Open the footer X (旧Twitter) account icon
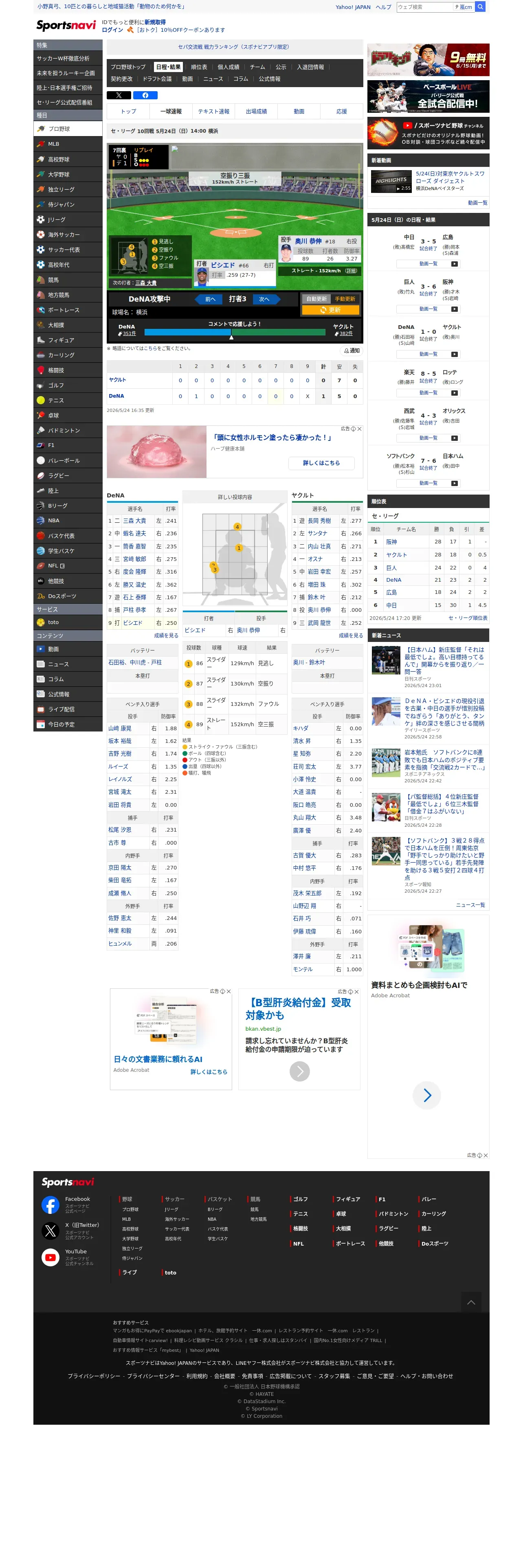This screenshot has width=523, height=1568. tap(51, 1231)
